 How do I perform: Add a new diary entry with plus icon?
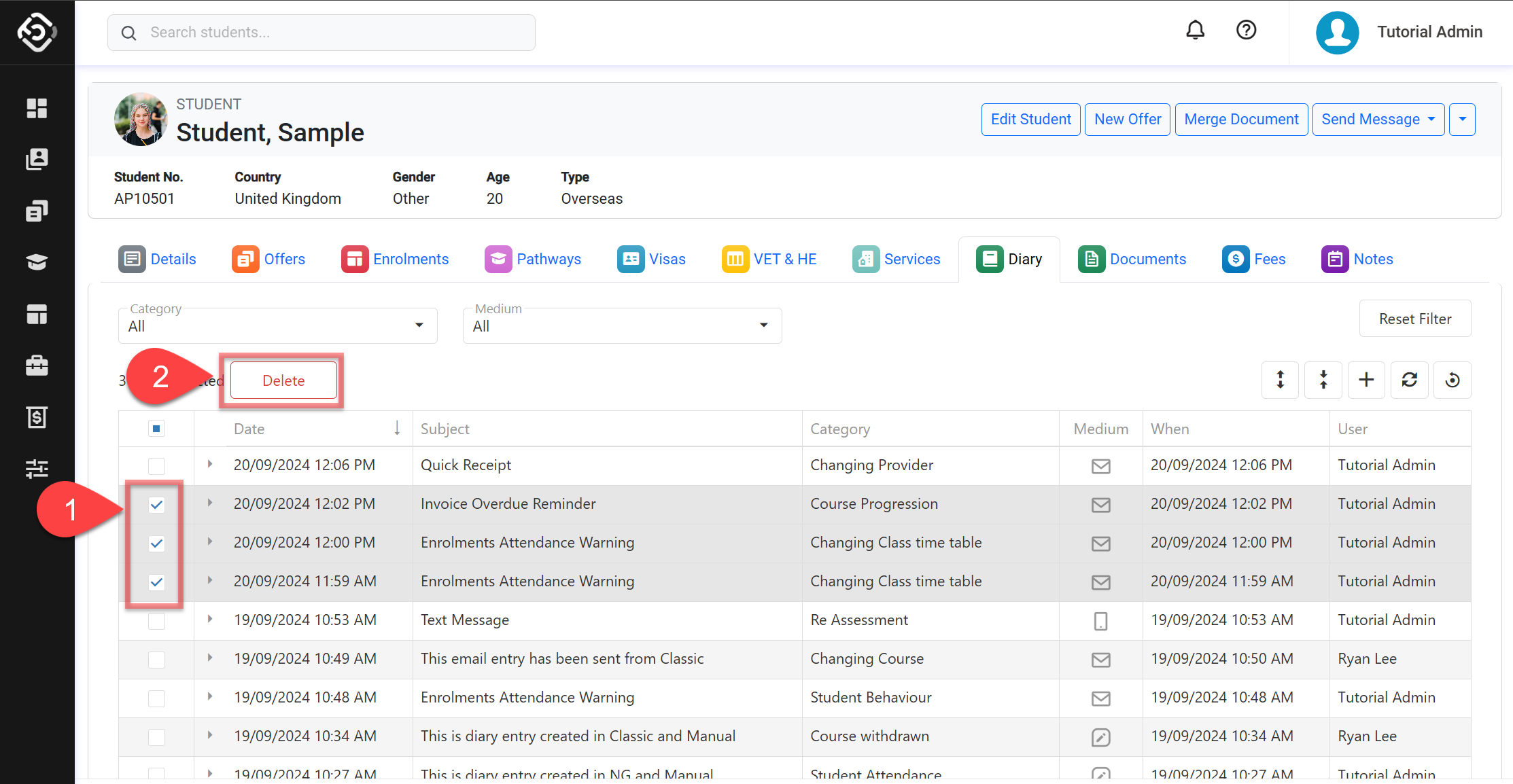1366,380
